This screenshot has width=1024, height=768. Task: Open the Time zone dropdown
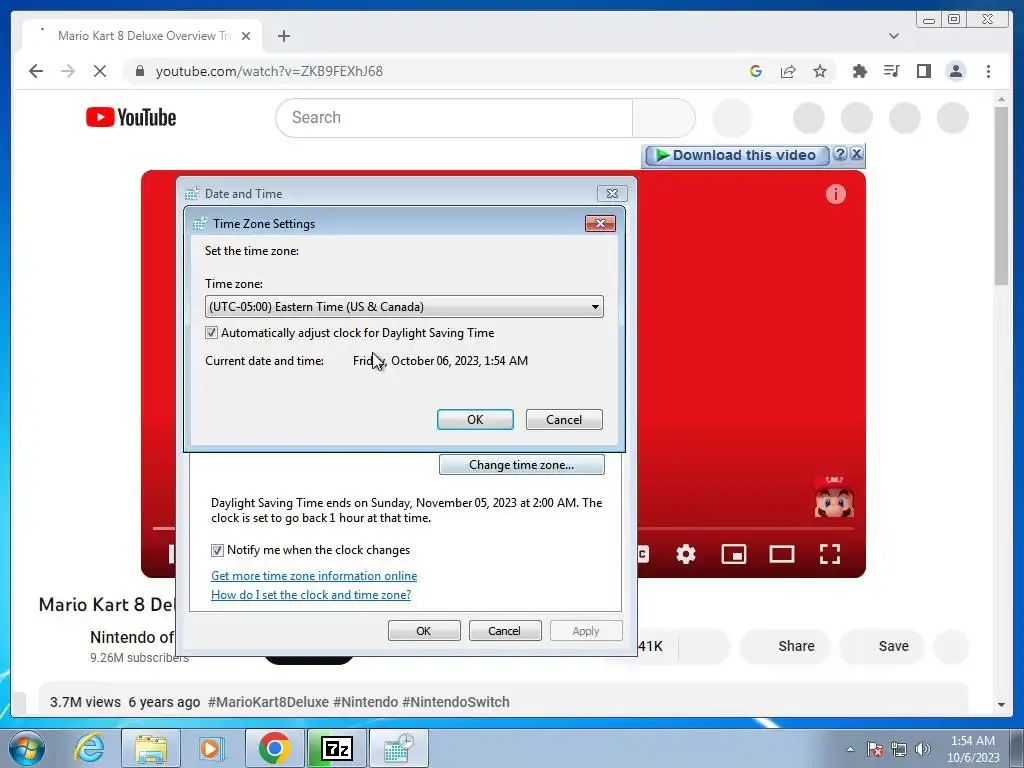[404, 306]
